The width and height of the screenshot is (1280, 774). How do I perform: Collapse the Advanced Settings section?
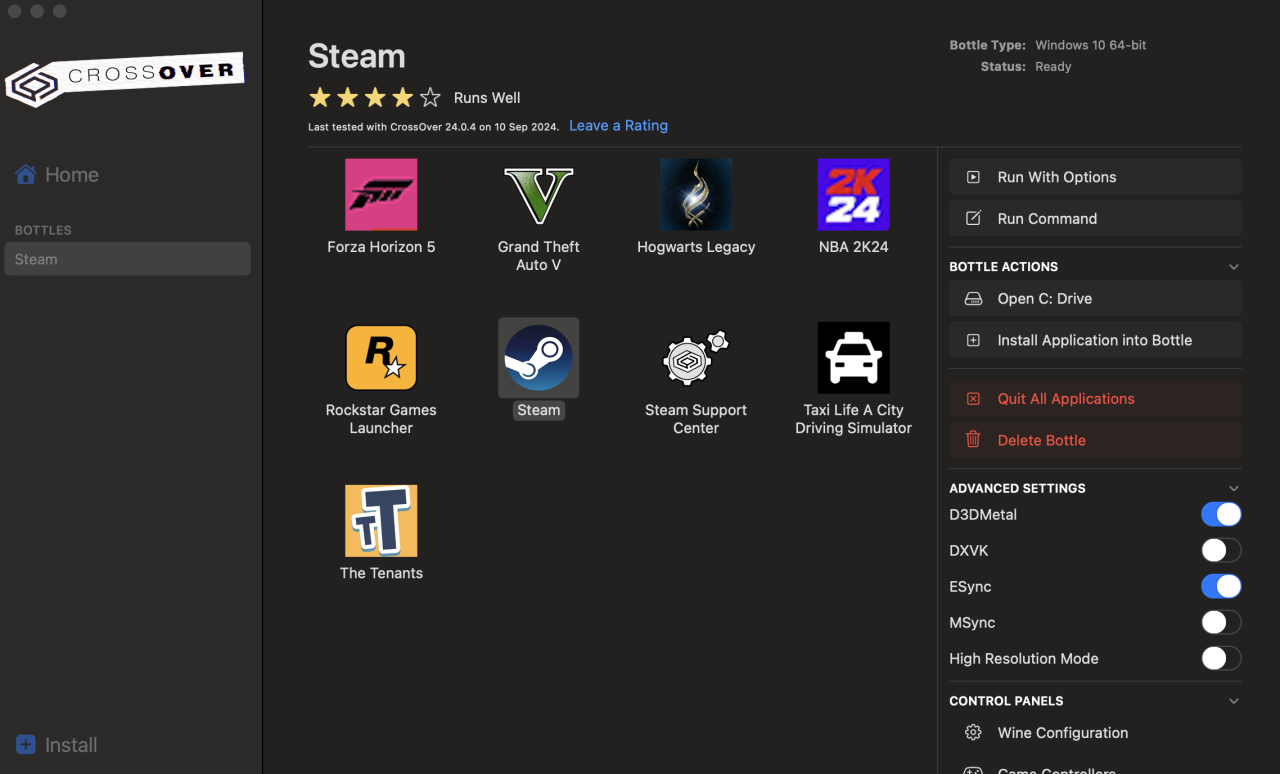[1233, 489]
